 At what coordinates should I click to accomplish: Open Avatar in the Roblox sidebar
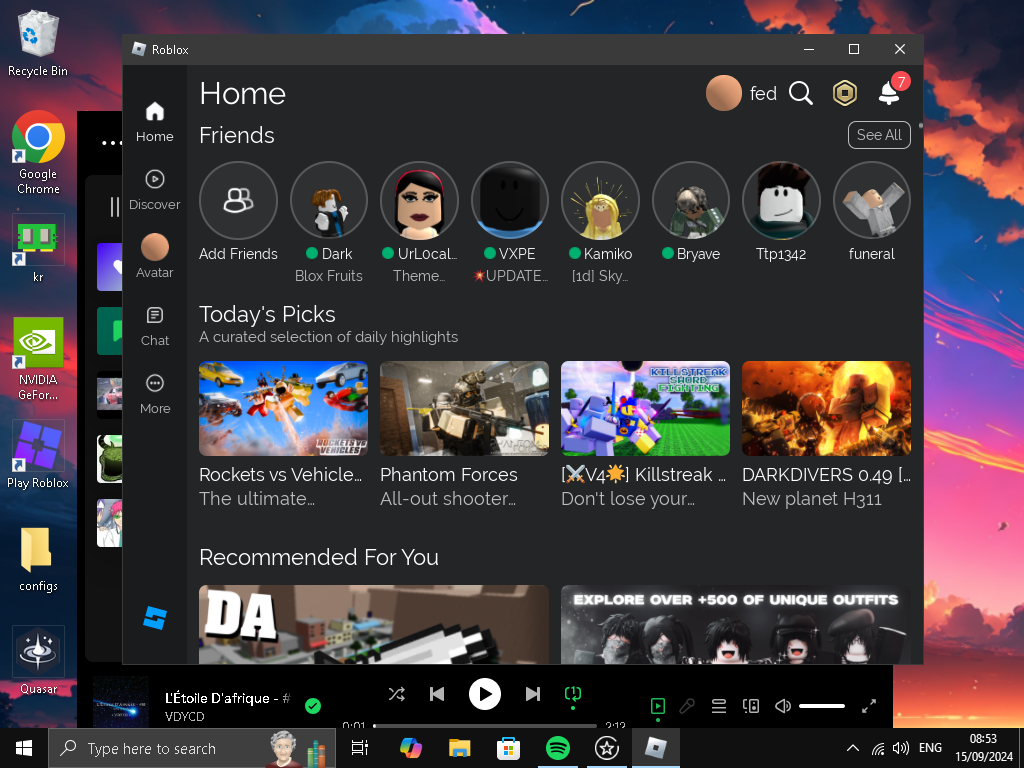pos(155,257)
